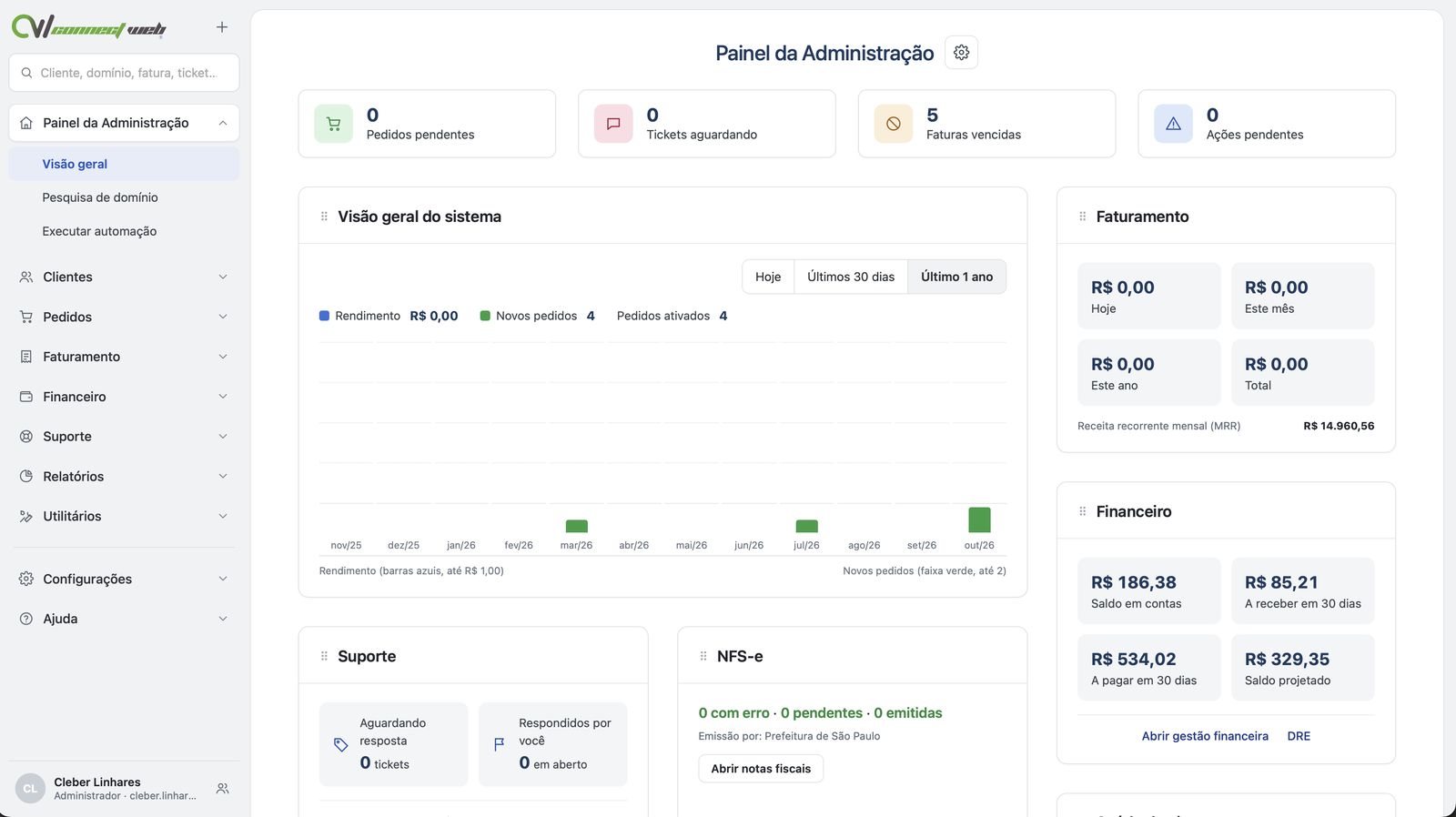Click the green out/26 bar in the chart
This screenshot has height=817, width=1456.
(979, 519)
